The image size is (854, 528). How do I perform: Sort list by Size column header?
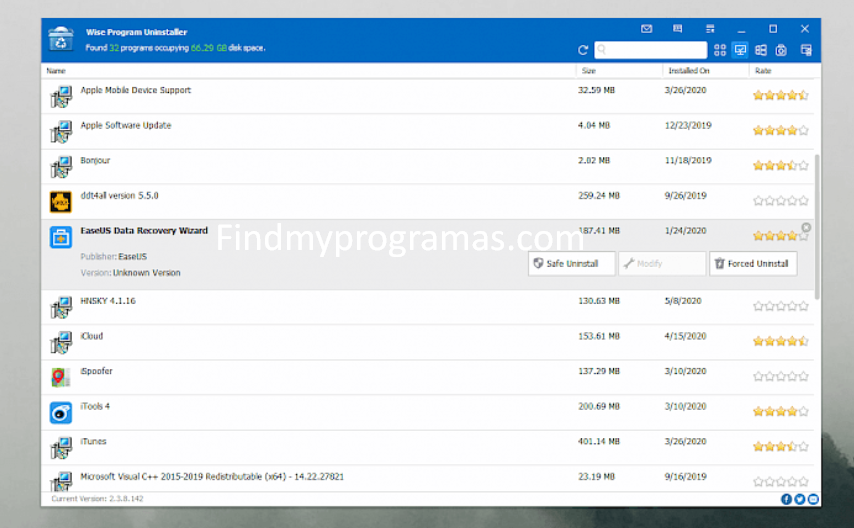pyautogui.click(x=588, y=71)
